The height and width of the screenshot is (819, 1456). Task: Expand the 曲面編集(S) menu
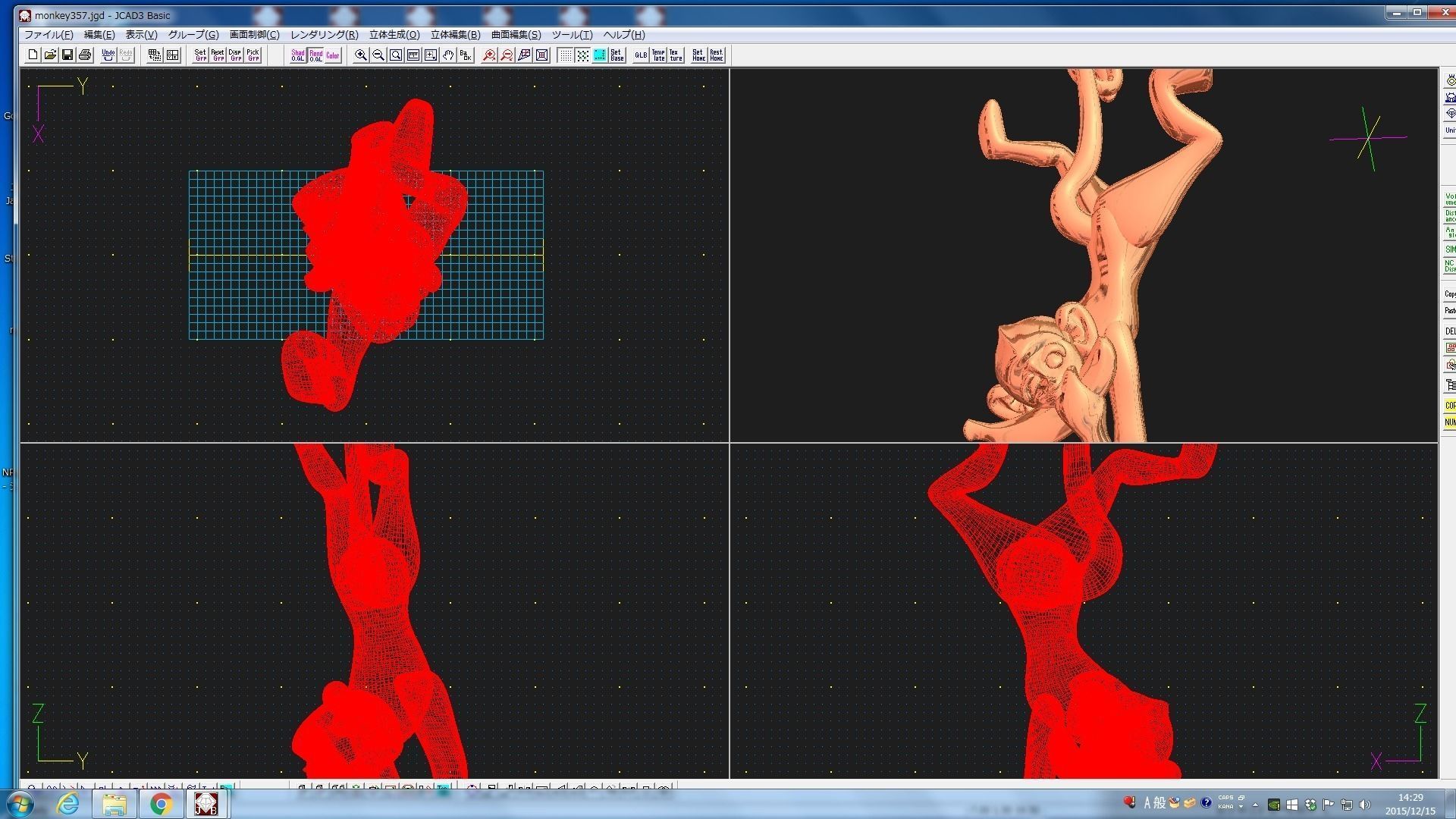(x=516, y=35)
